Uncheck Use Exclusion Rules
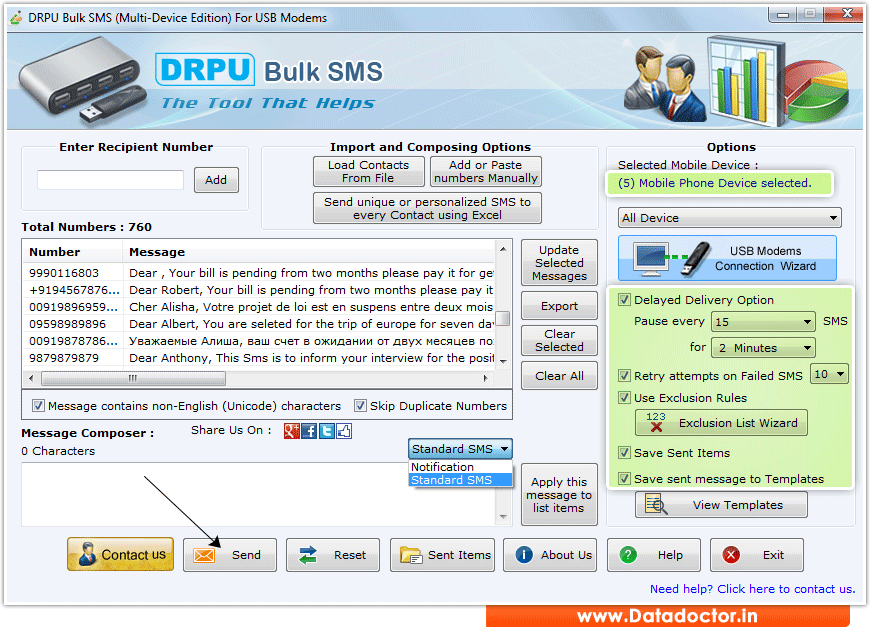The height and width of the screenshot is (627, 870). tap(624, 398)
